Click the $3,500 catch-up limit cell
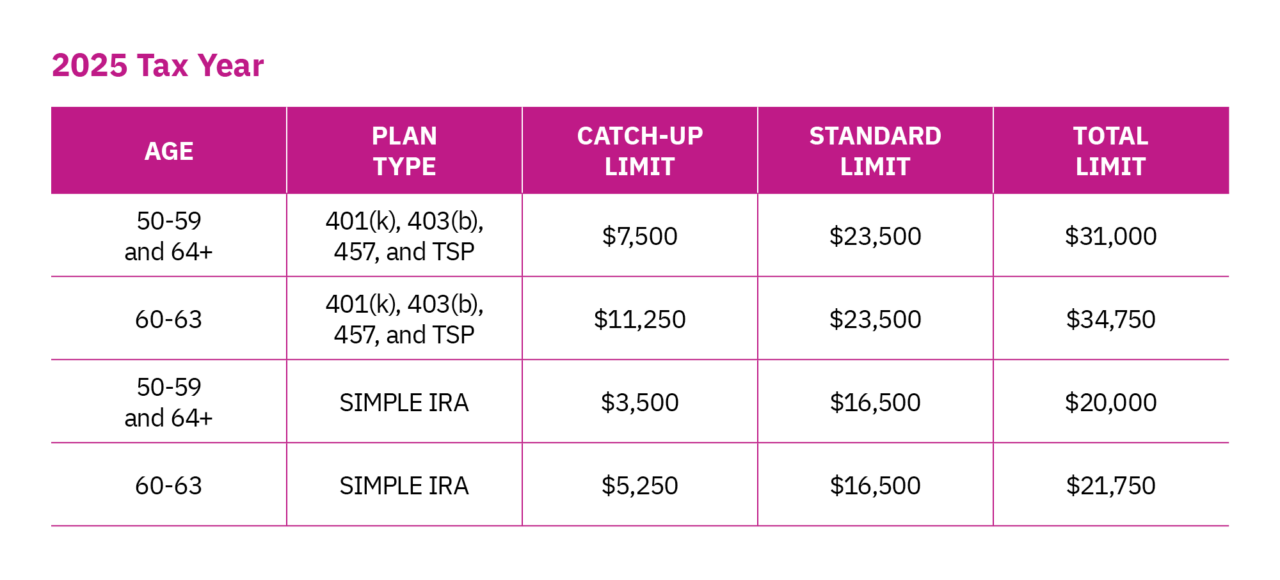The image size is (1280, 580). point(640,402)
